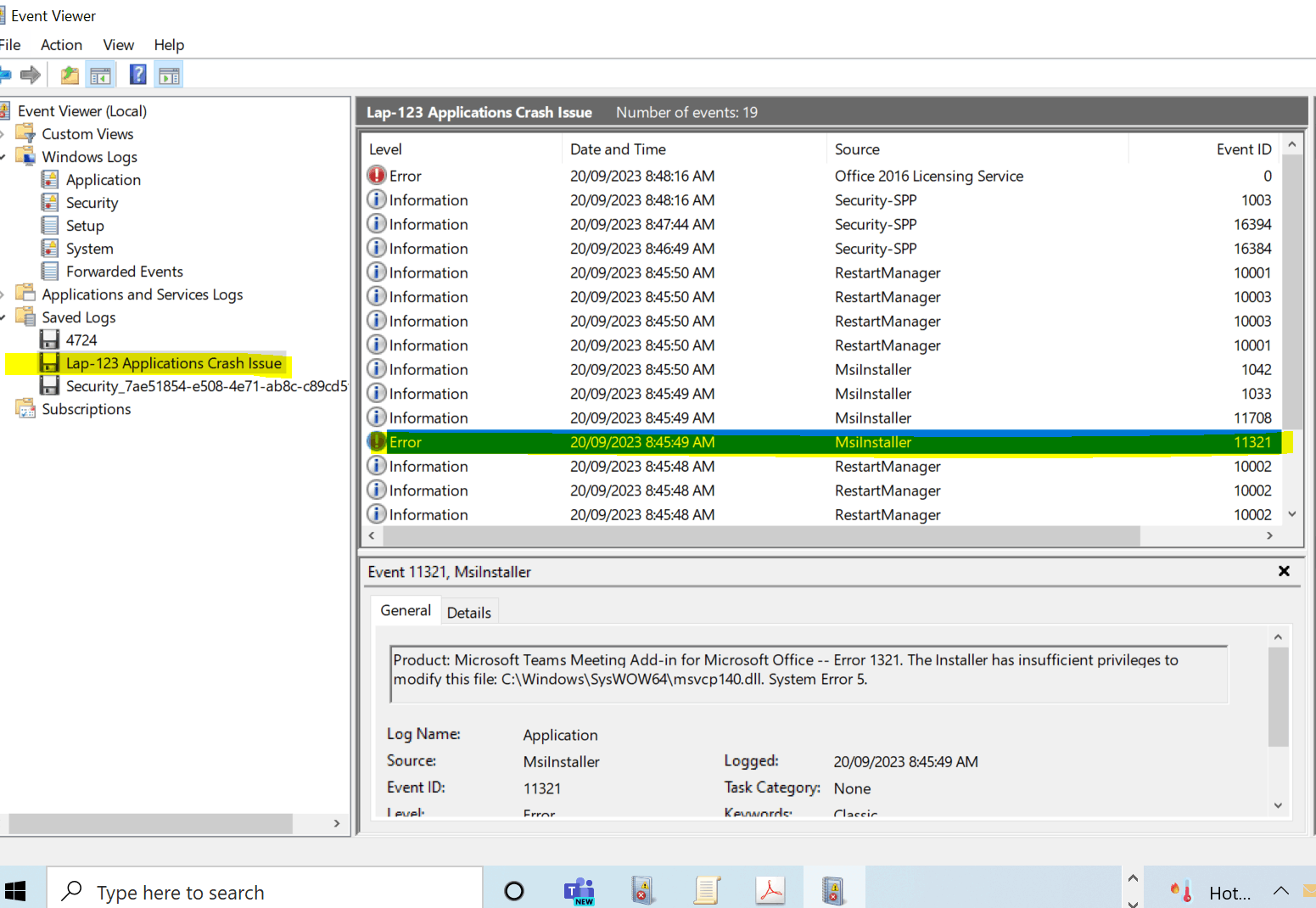Click the event description text about Error 1321

pos(786,670)
